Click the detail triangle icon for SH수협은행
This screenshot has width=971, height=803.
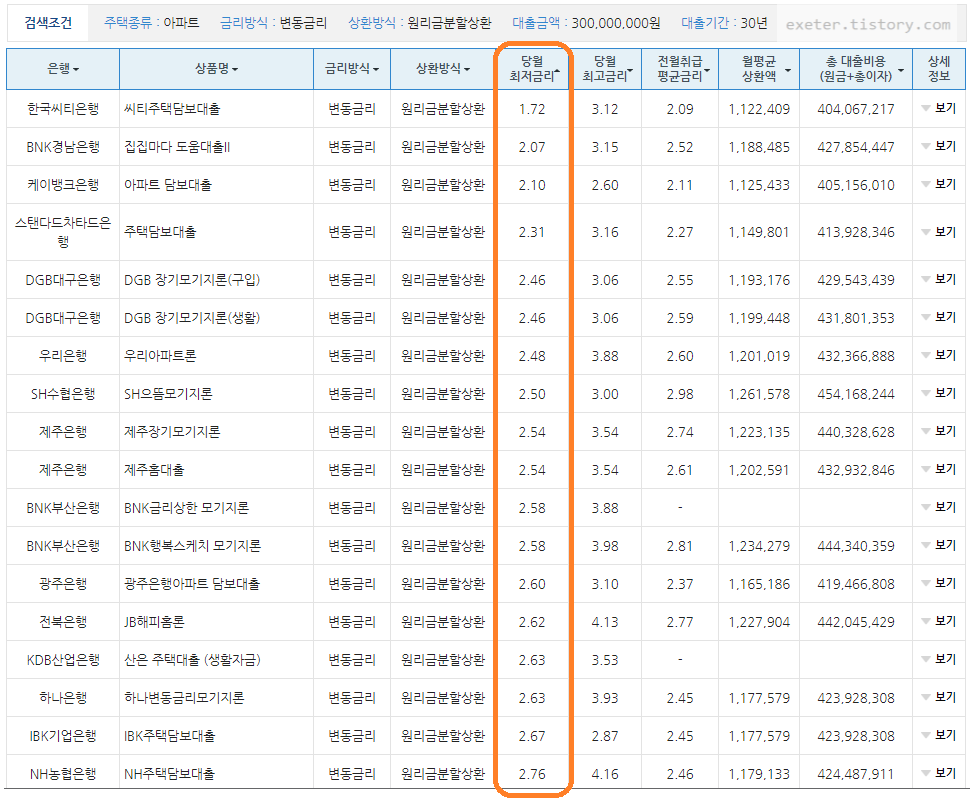point(926,394)
